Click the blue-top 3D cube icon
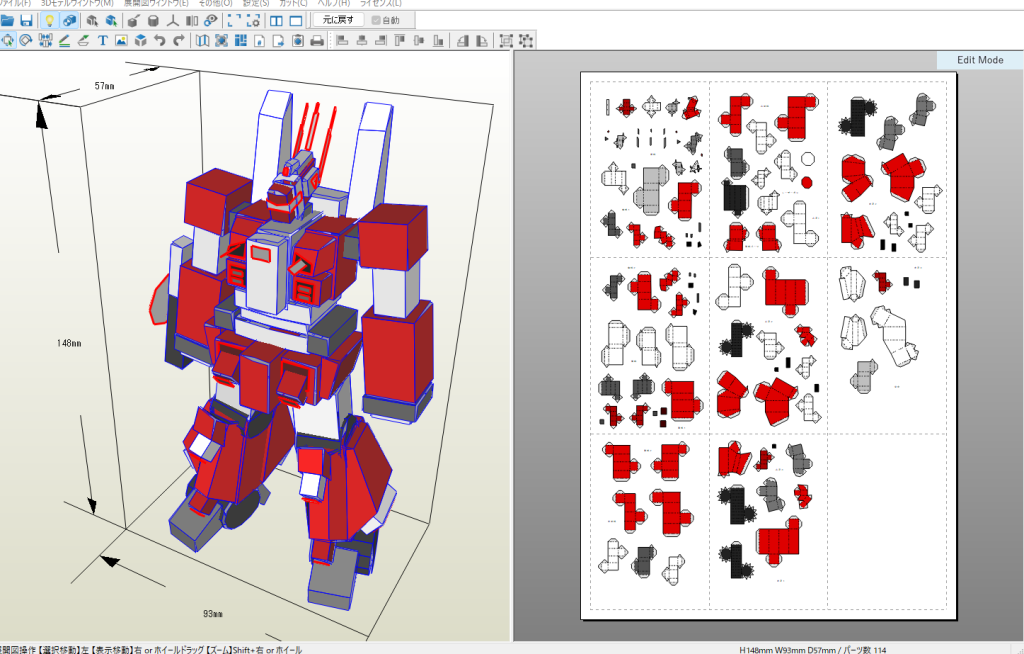1024x654 pixels. coord(140,41)
